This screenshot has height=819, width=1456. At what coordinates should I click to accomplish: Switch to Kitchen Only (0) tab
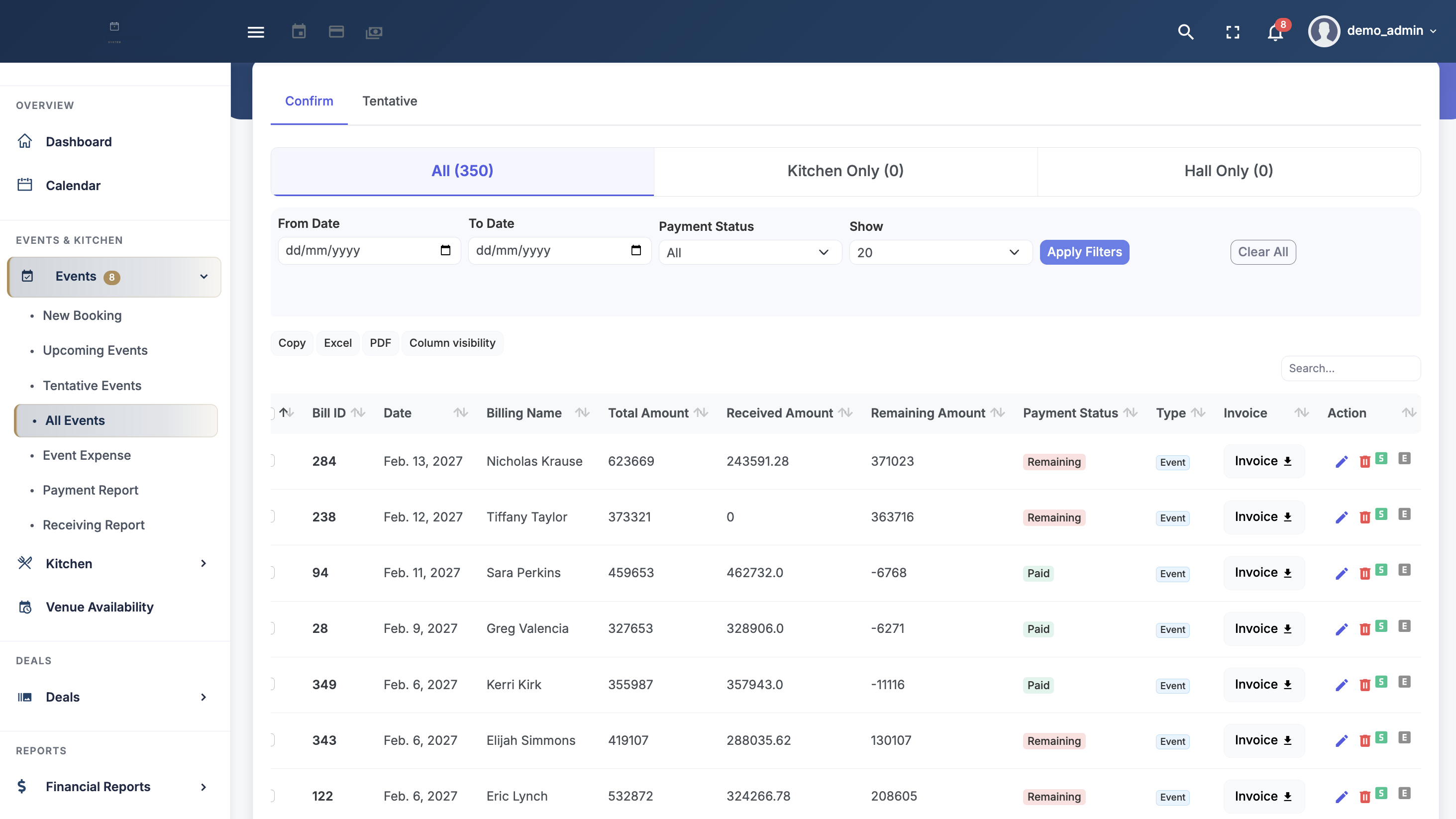tap(845, 171)
